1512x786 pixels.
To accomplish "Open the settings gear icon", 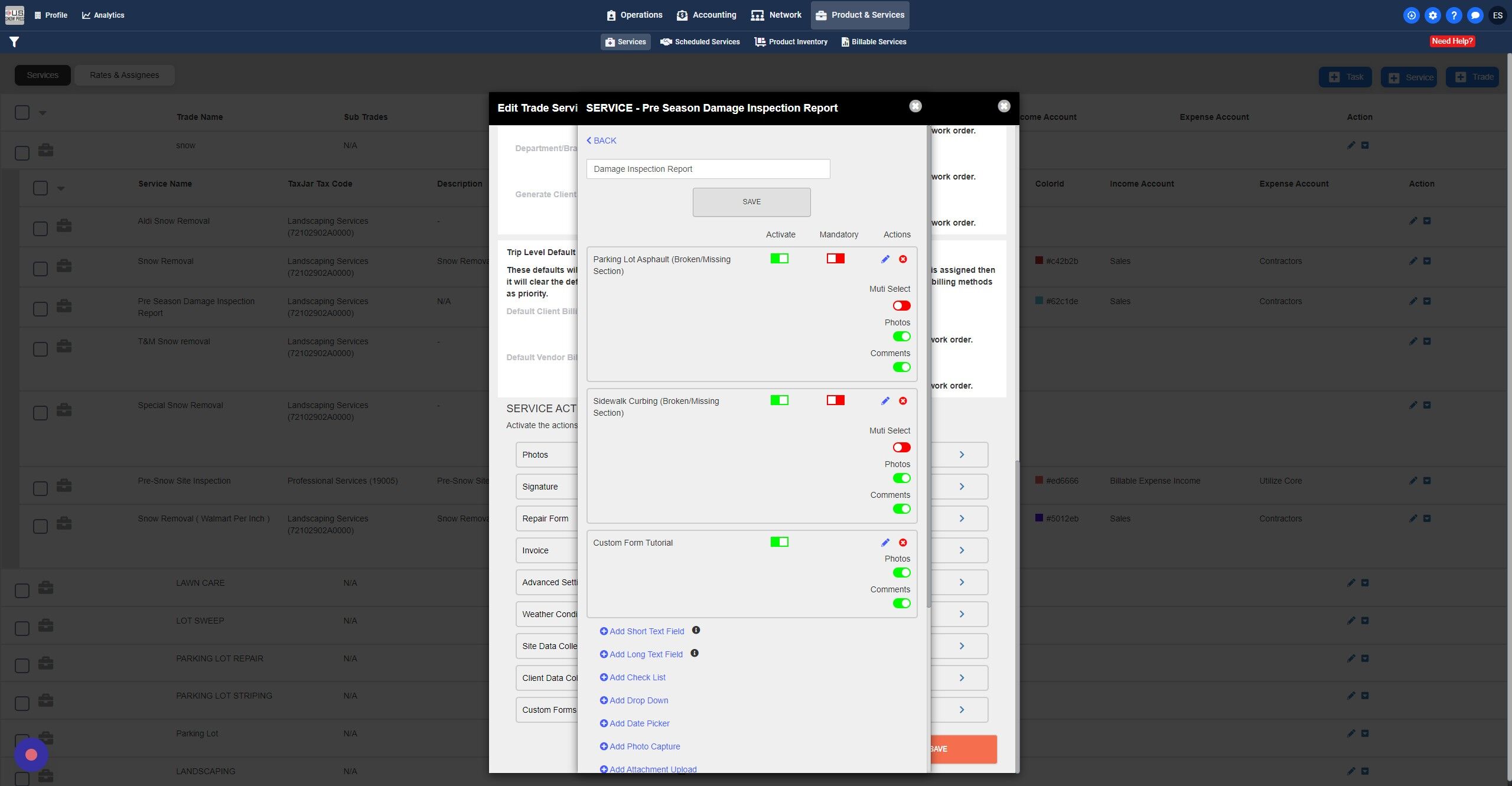I will (x=1432, y=15).
